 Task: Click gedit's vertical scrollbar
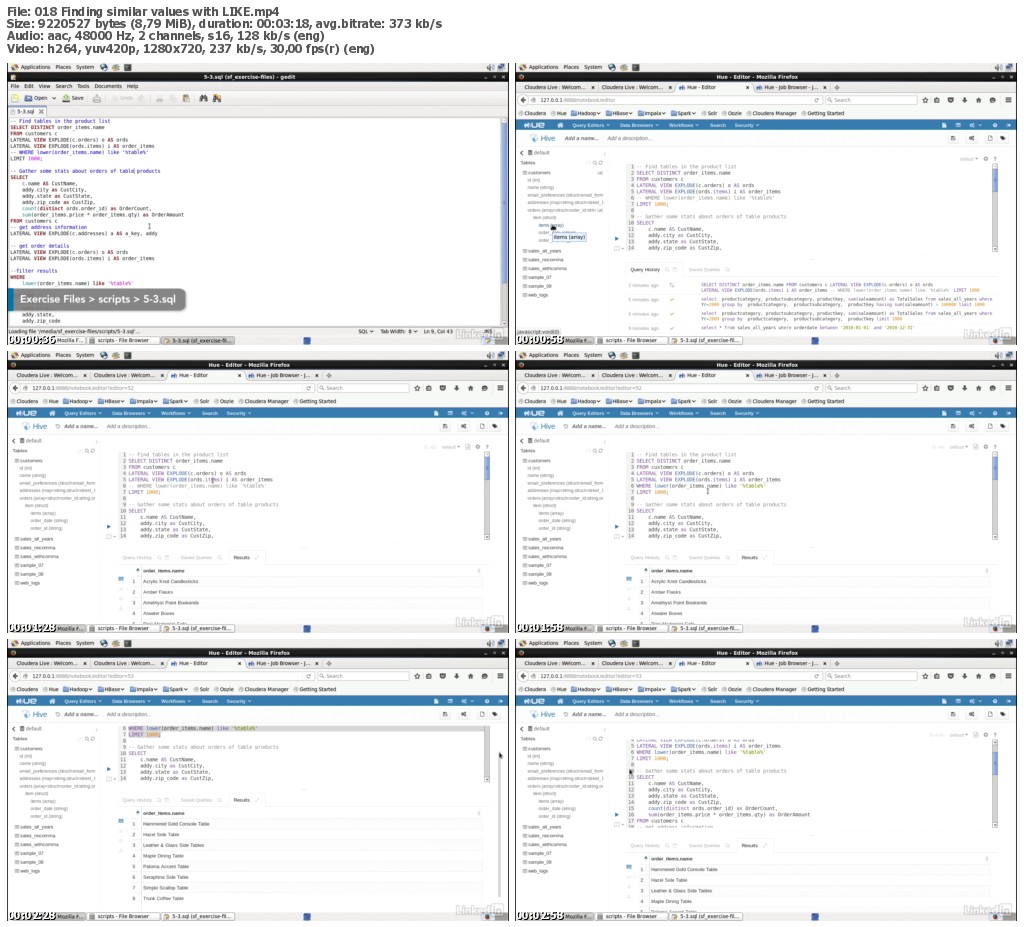tap(504, 221)
